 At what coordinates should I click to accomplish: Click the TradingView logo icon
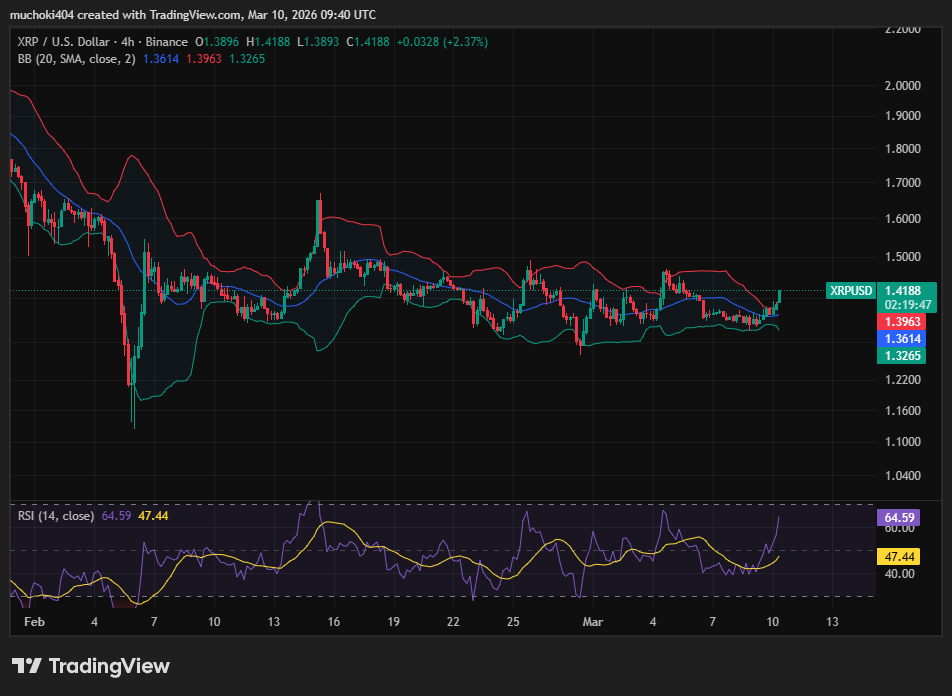point(26,666)
